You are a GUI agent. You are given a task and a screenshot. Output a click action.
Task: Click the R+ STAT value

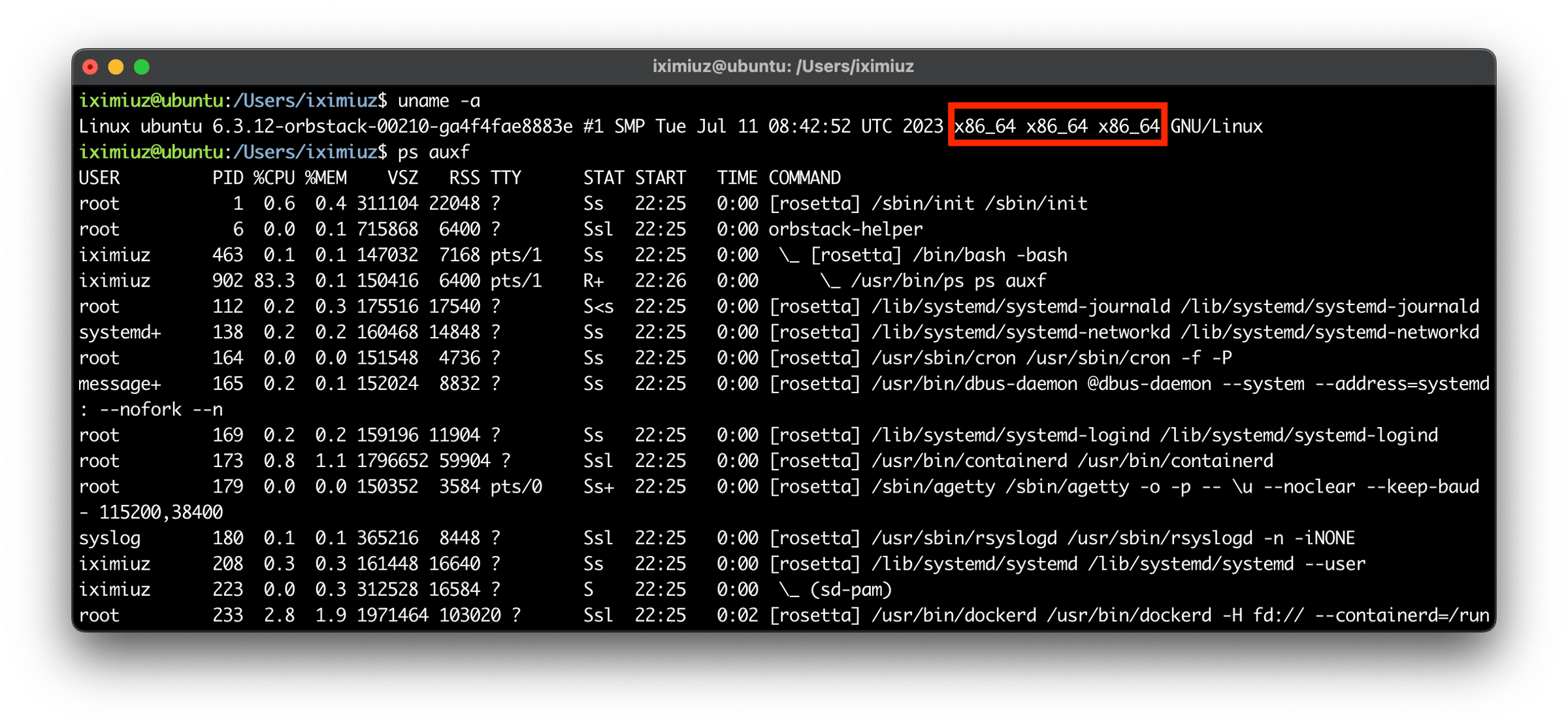(x=593, y=281)
